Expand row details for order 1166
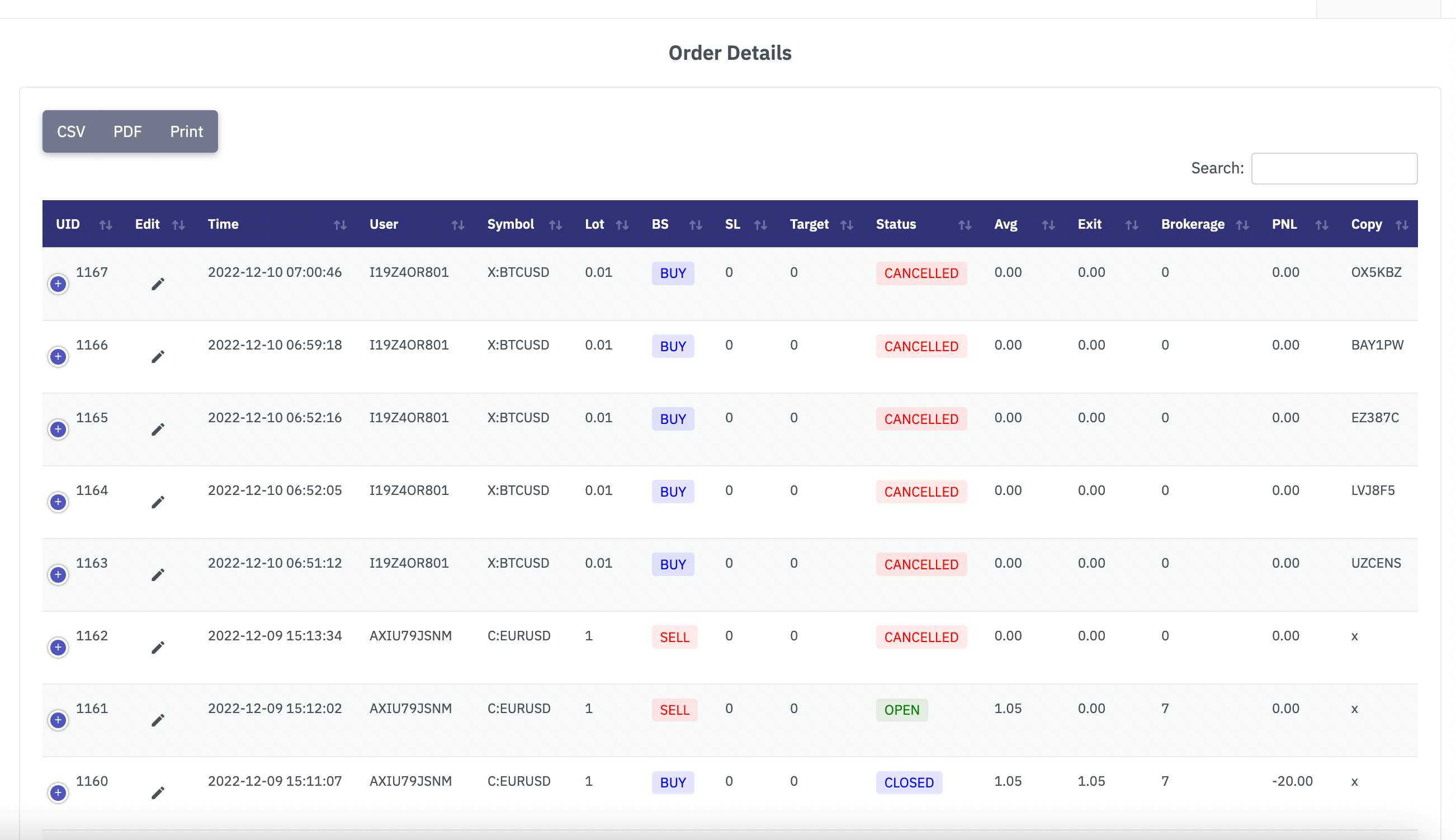Image resolution: width=1456 pixels, height=840 pixels. pyautogui.click(x=58, y=357)
